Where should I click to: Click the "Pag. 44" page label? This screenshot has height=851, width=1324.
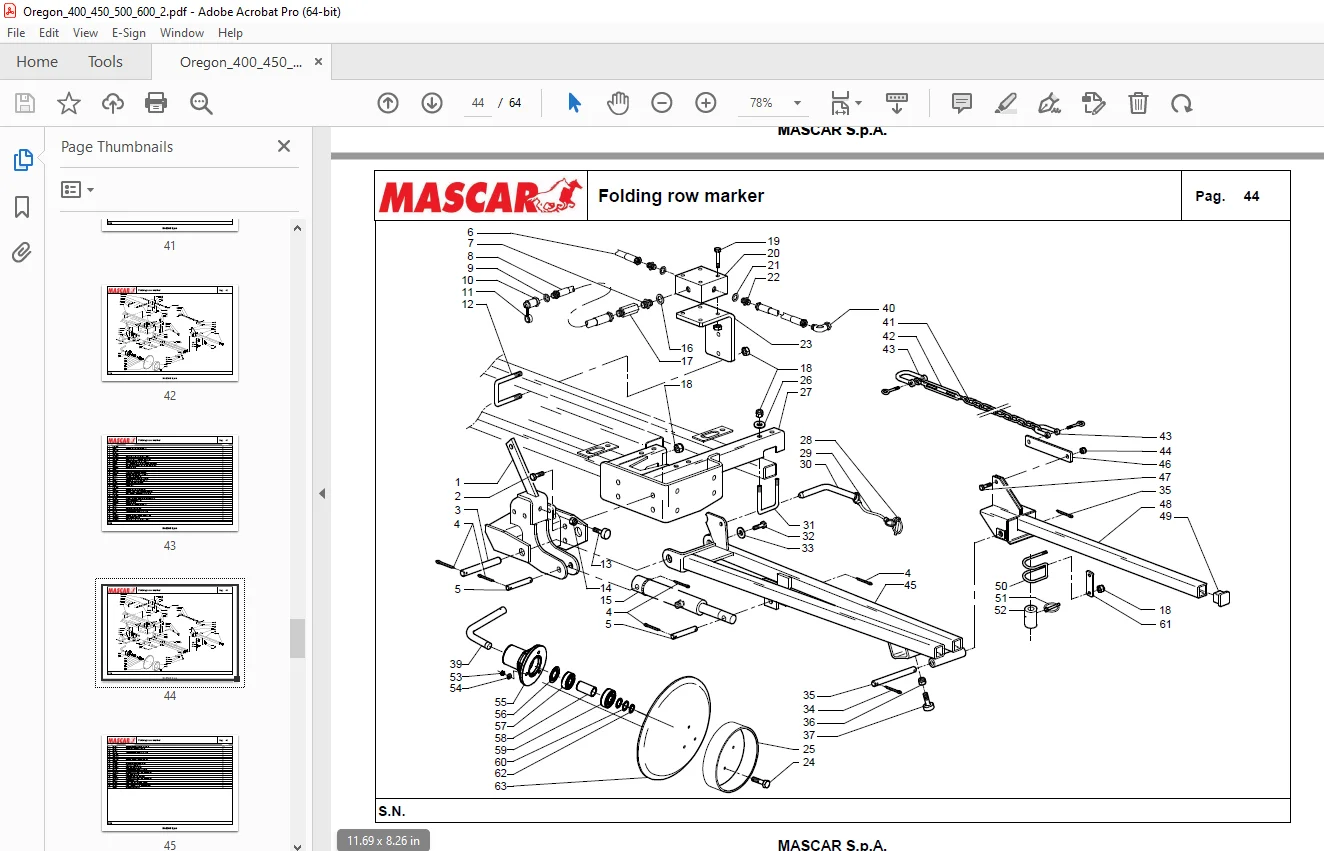click(x=1227, y=197)
